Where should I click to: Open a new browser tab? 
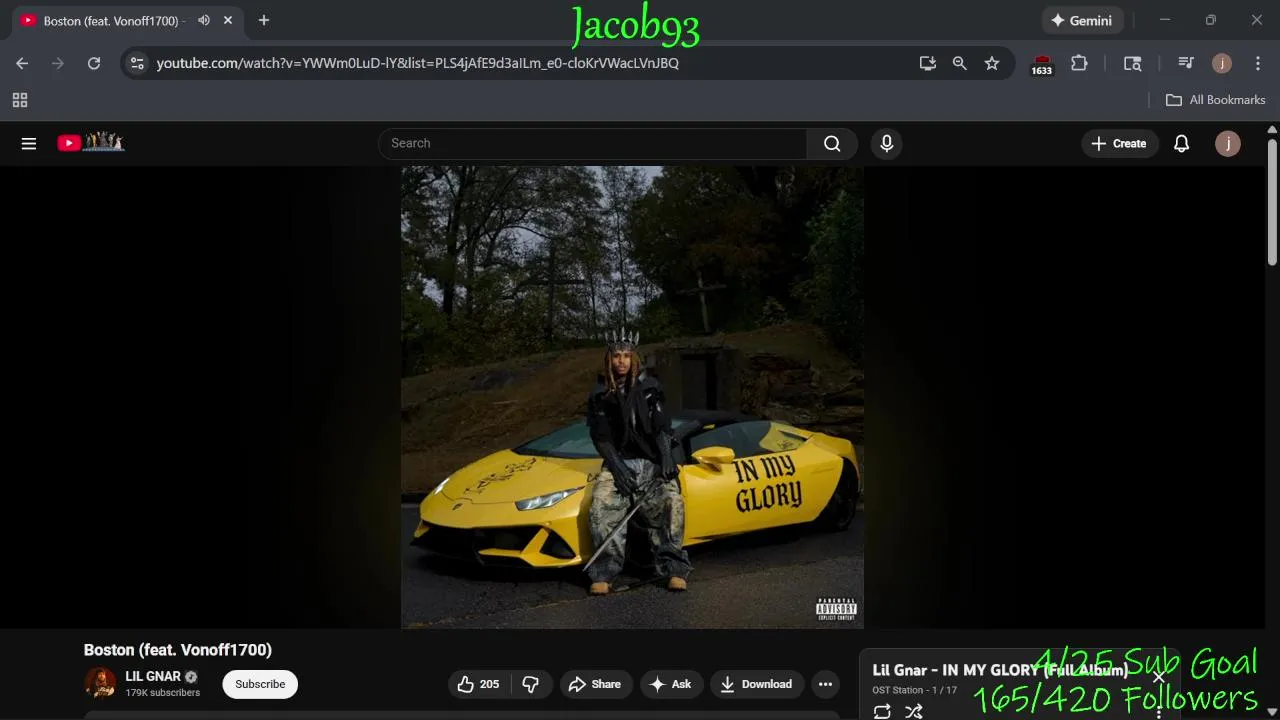pyautogui.click(x=264, y=20)
